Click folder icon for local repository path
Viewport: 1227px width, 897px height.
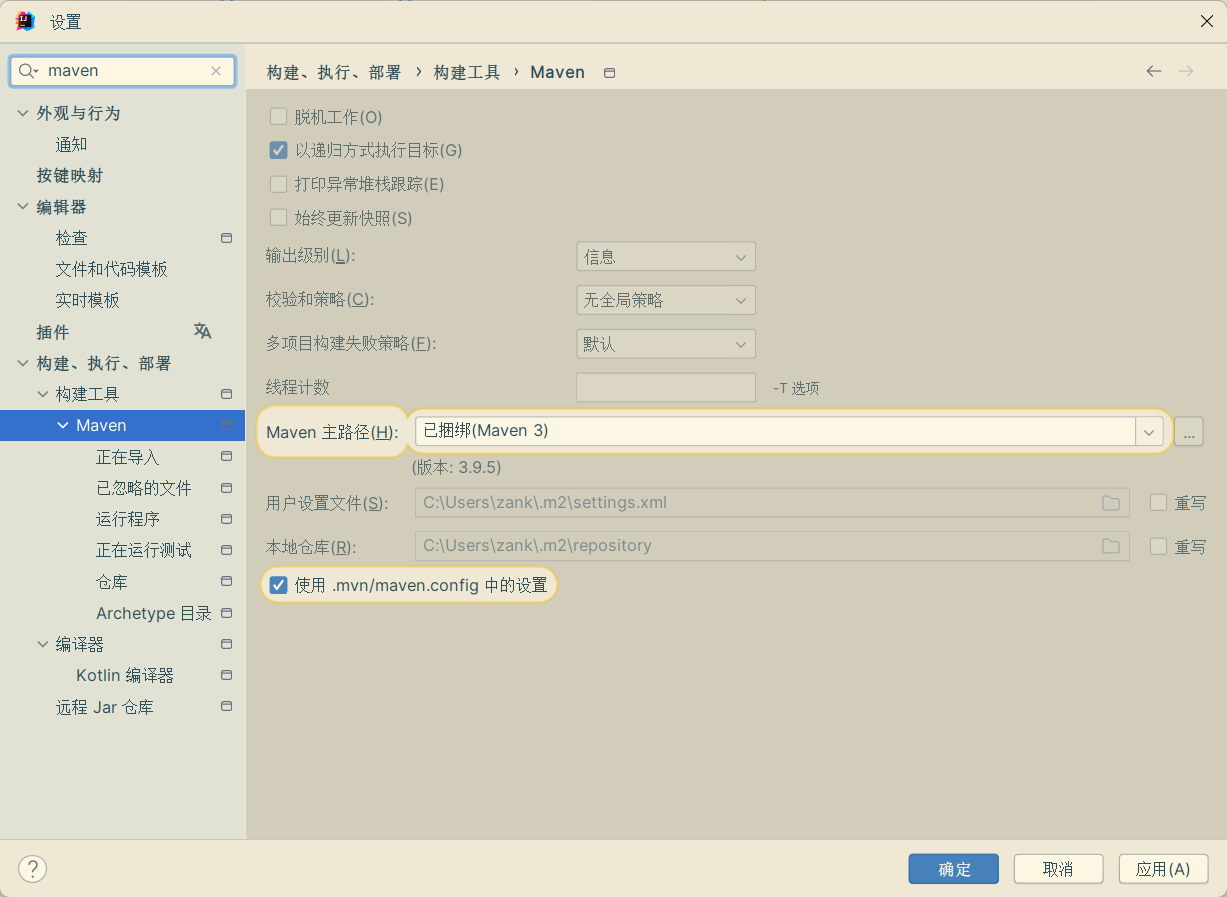pyautogui.click(x=1110, y=546)
